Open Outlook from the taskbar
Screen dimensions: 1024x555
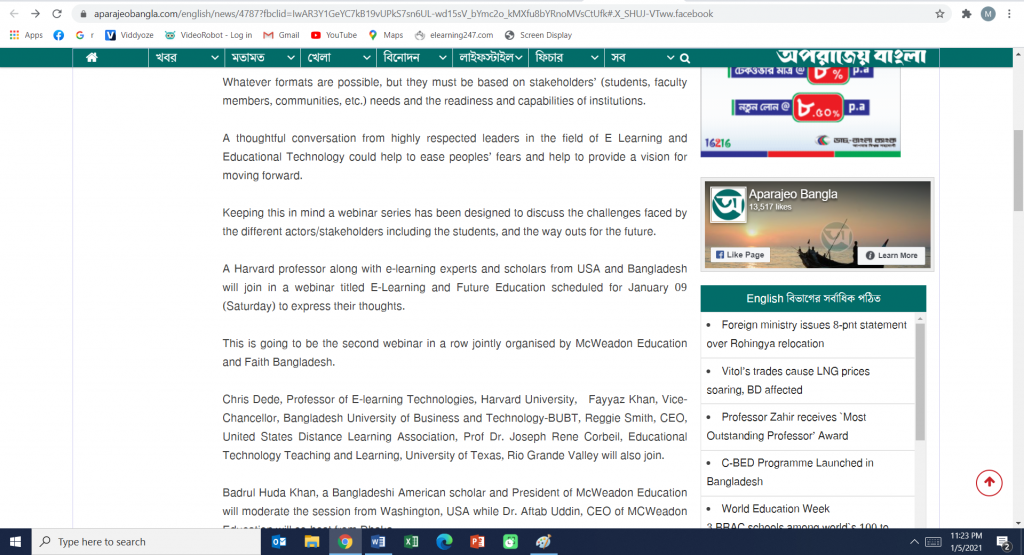pos(279,542)
